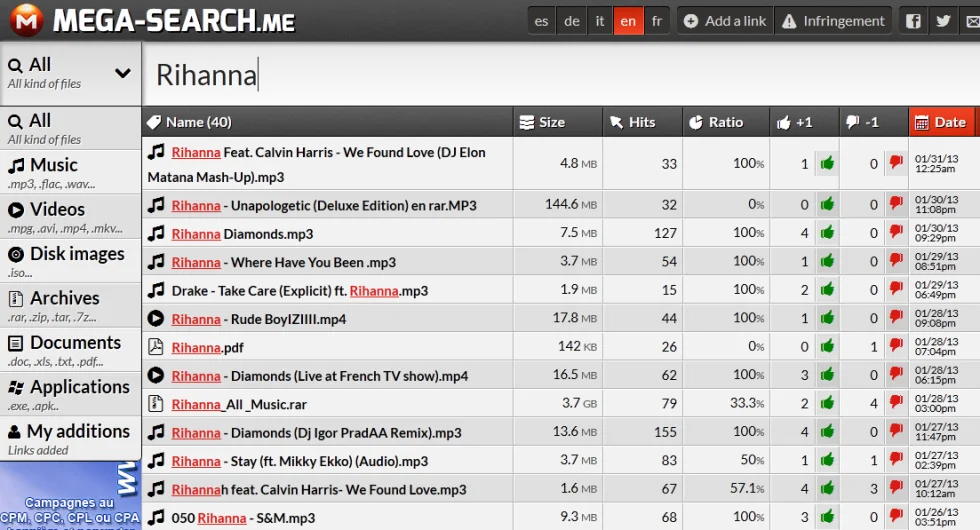Click the Mega-Search.me logo icon
Image resolution: width=980 pixels, height=530 pixels.
tap(26, 20)
